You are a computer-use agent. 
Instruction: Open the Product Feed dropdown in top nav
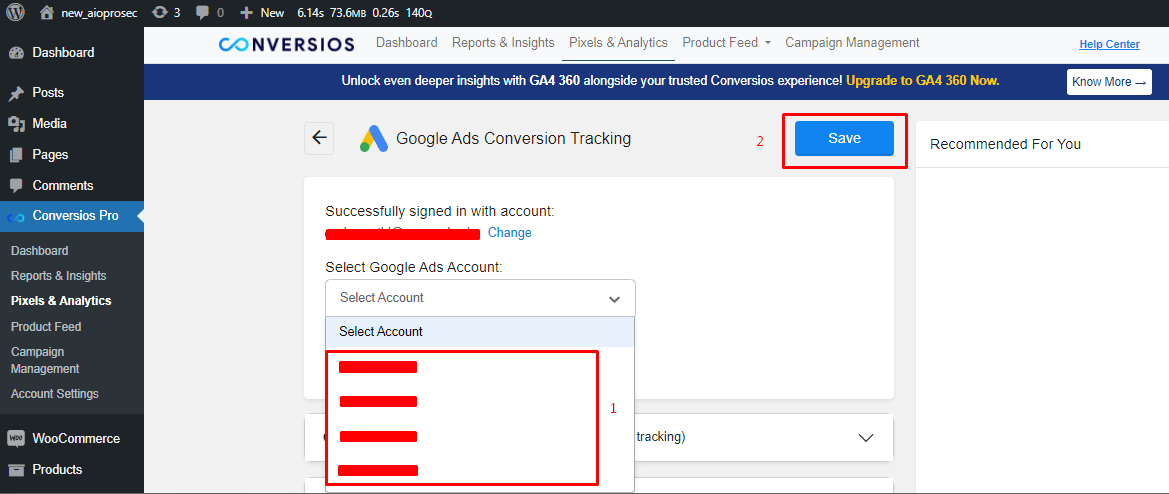(727, 42)
